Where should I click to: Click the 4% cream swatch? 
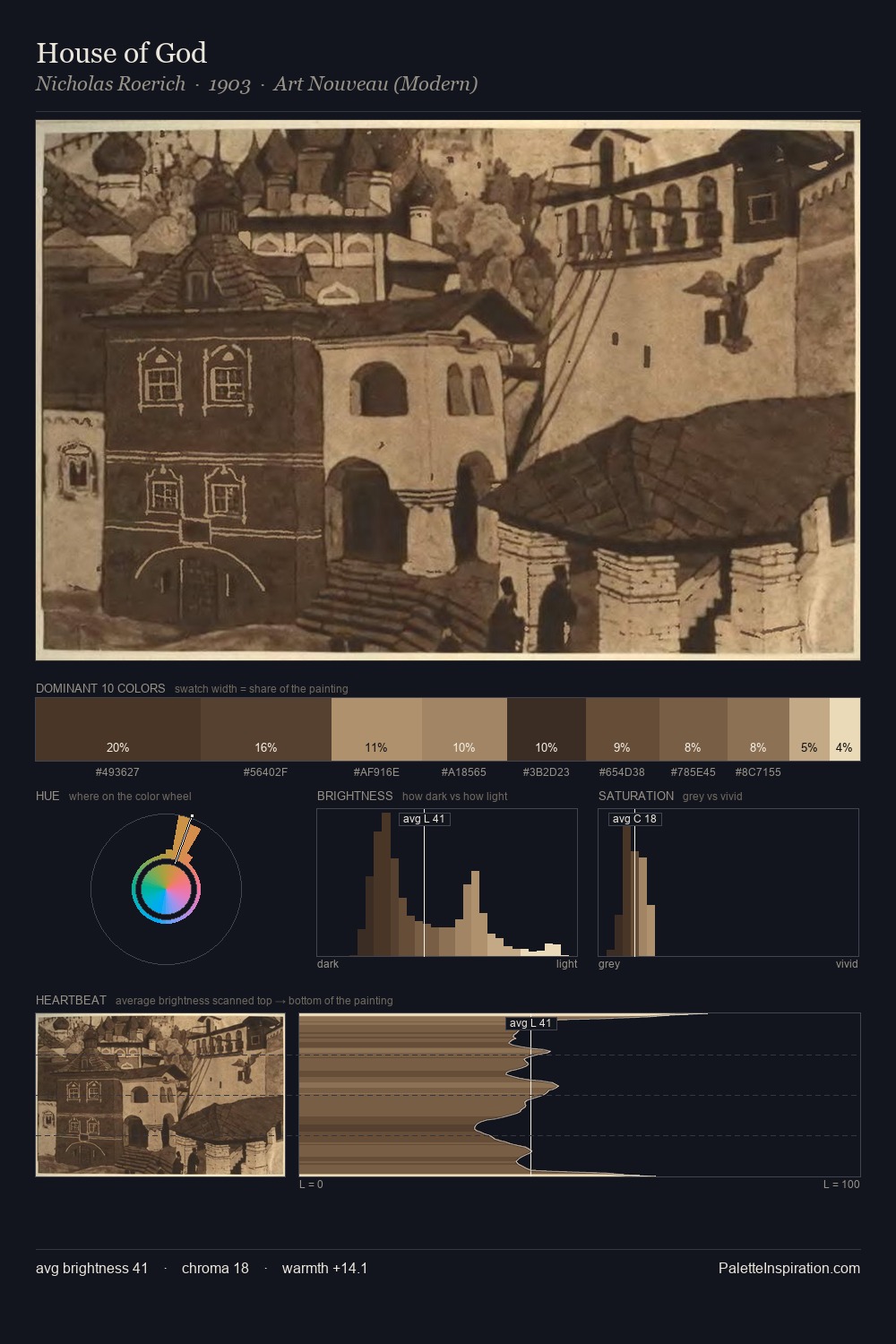[x=845, y=729]
